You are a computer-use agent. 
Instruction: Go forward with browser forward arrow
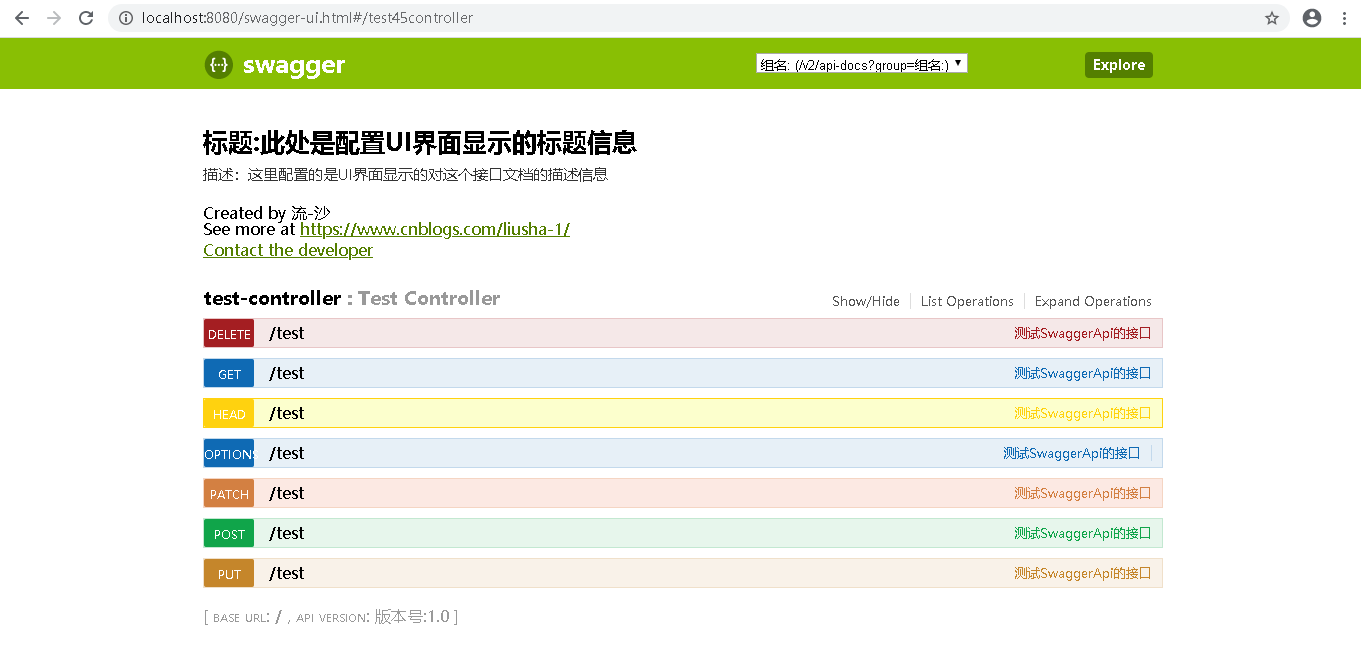54,18
